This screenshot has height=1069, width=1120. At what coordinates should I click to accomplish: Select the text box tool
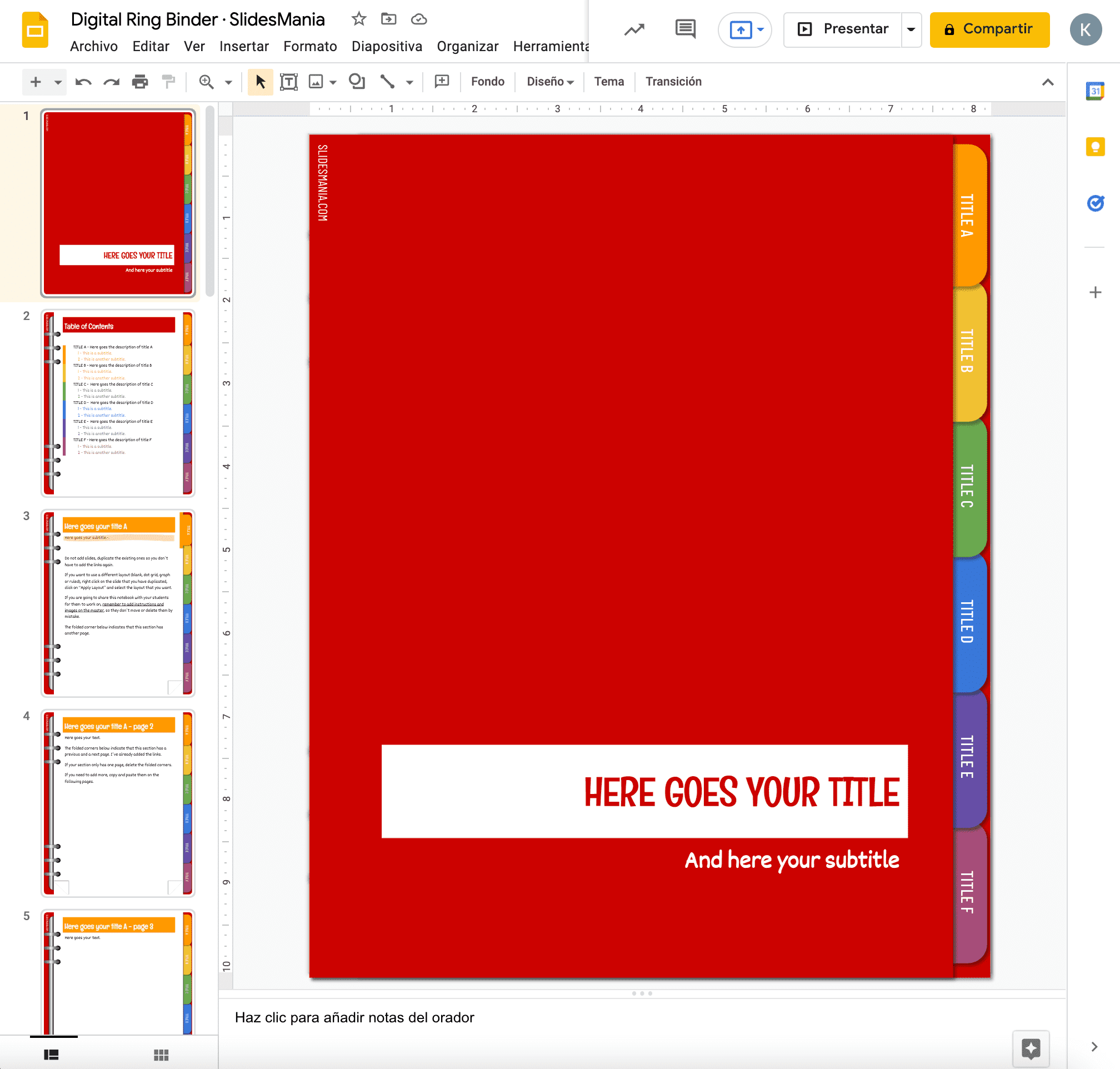point(288,82)
